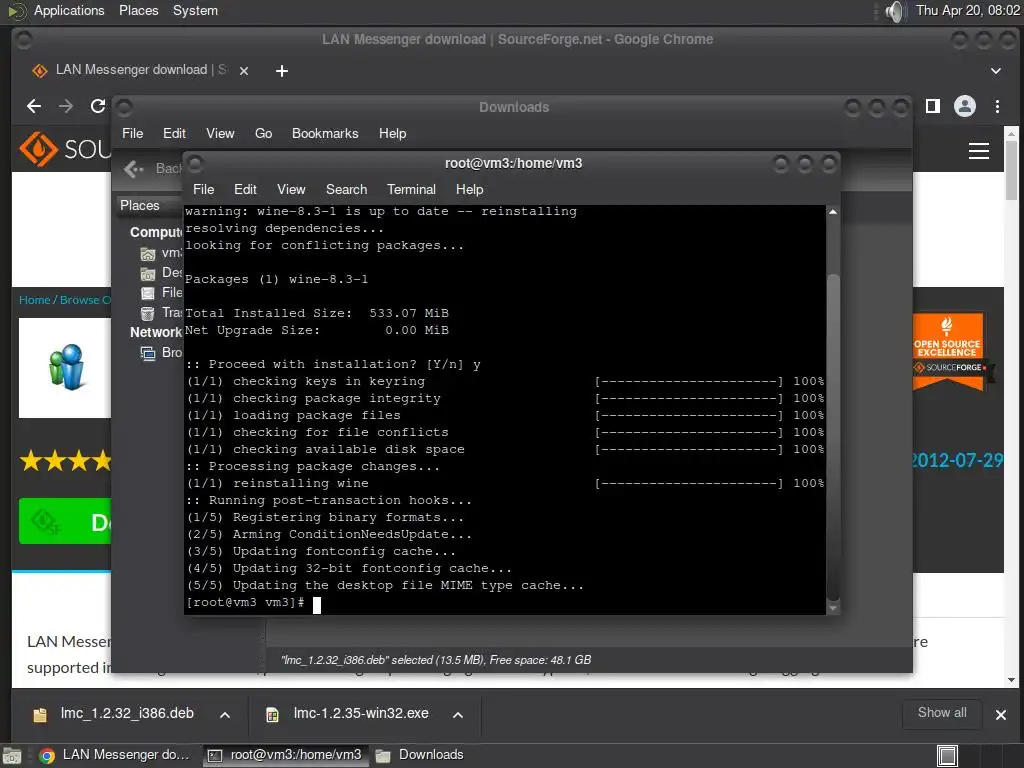The image size is (1024, 768).
Task: Open Help menu in Downloads window
Action: click(392, 133)
